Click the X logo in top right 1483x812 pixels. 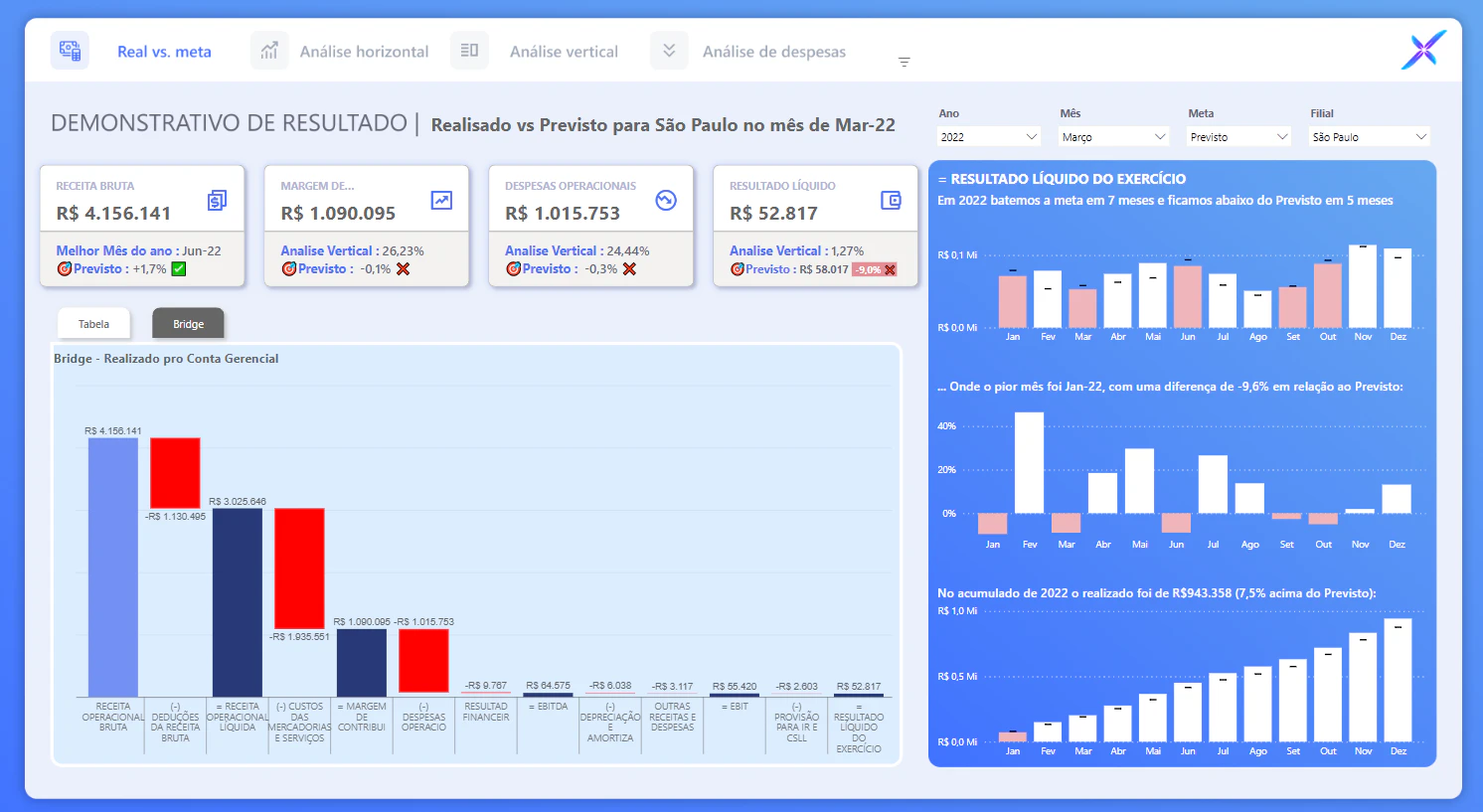tap(1423, 50)
